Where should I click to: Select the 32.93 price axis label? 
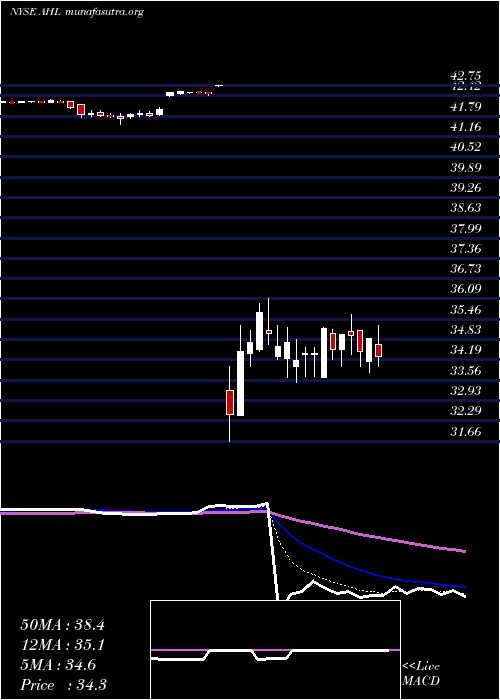[x=466, y=391]
